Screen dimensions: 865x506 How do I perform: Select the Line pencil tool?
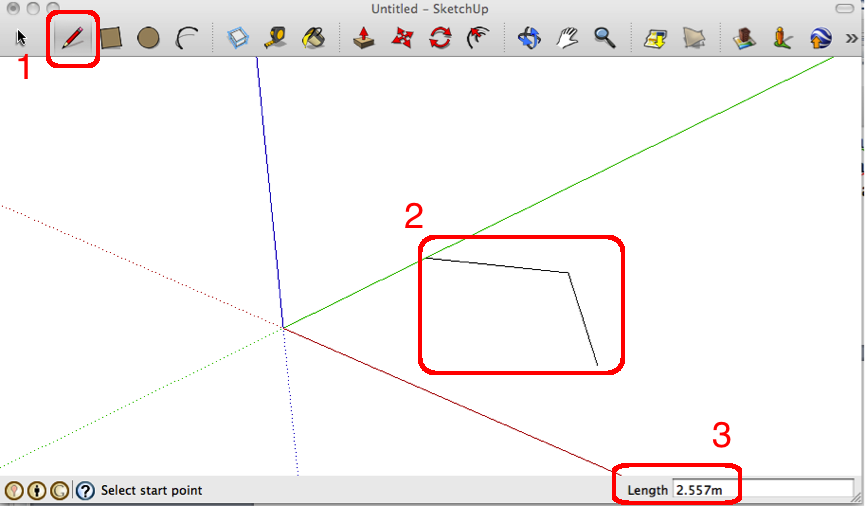[72, 39]
